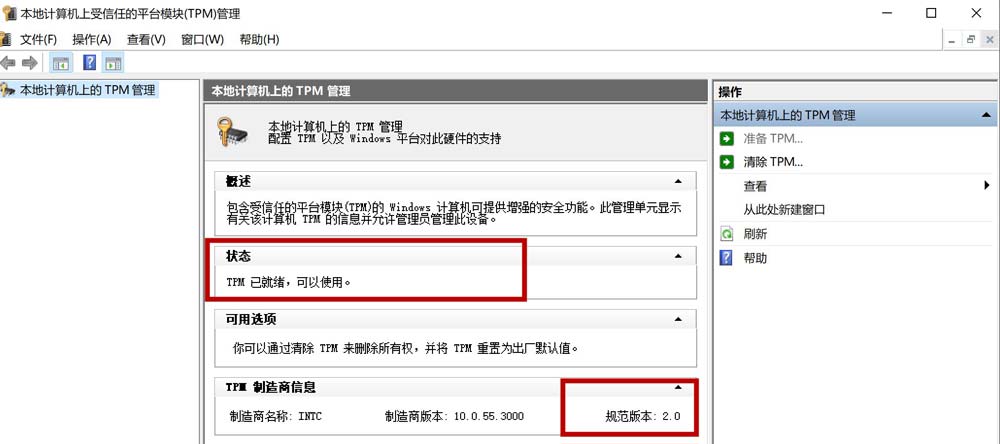Open the toolbar Help question-mark icon
This screenshot has height=444, width=1000.
point(89,63)
